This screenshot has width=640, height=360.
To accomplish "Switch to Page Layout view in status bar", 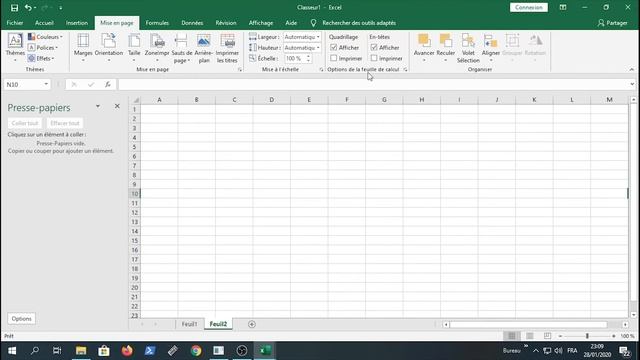I will point(530,336).
